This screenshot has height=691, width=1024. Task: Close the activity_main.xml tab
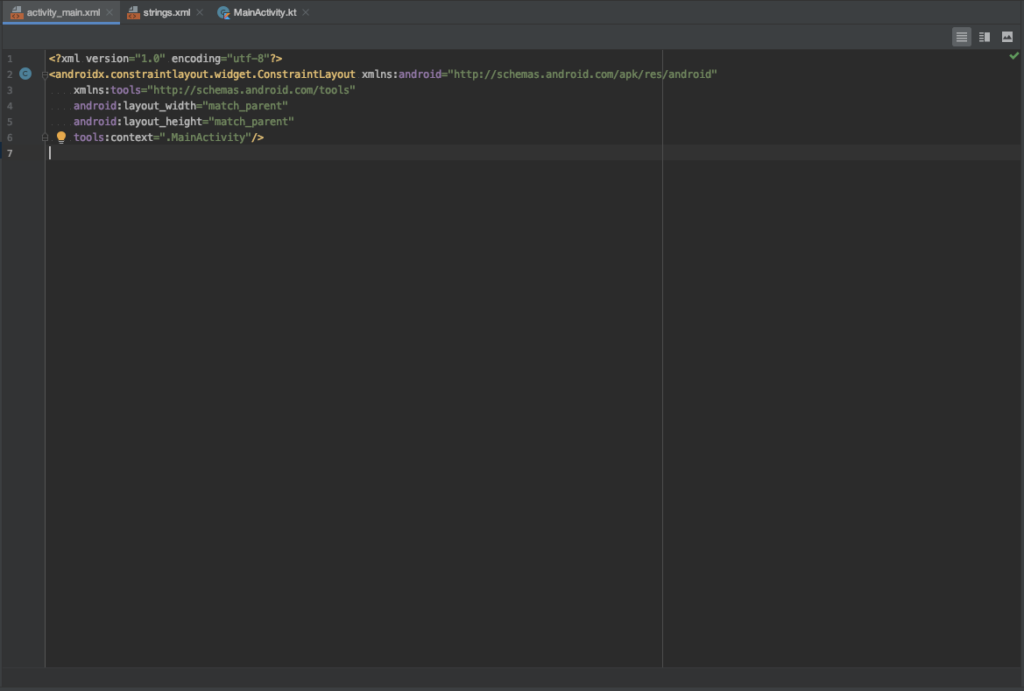109,12
